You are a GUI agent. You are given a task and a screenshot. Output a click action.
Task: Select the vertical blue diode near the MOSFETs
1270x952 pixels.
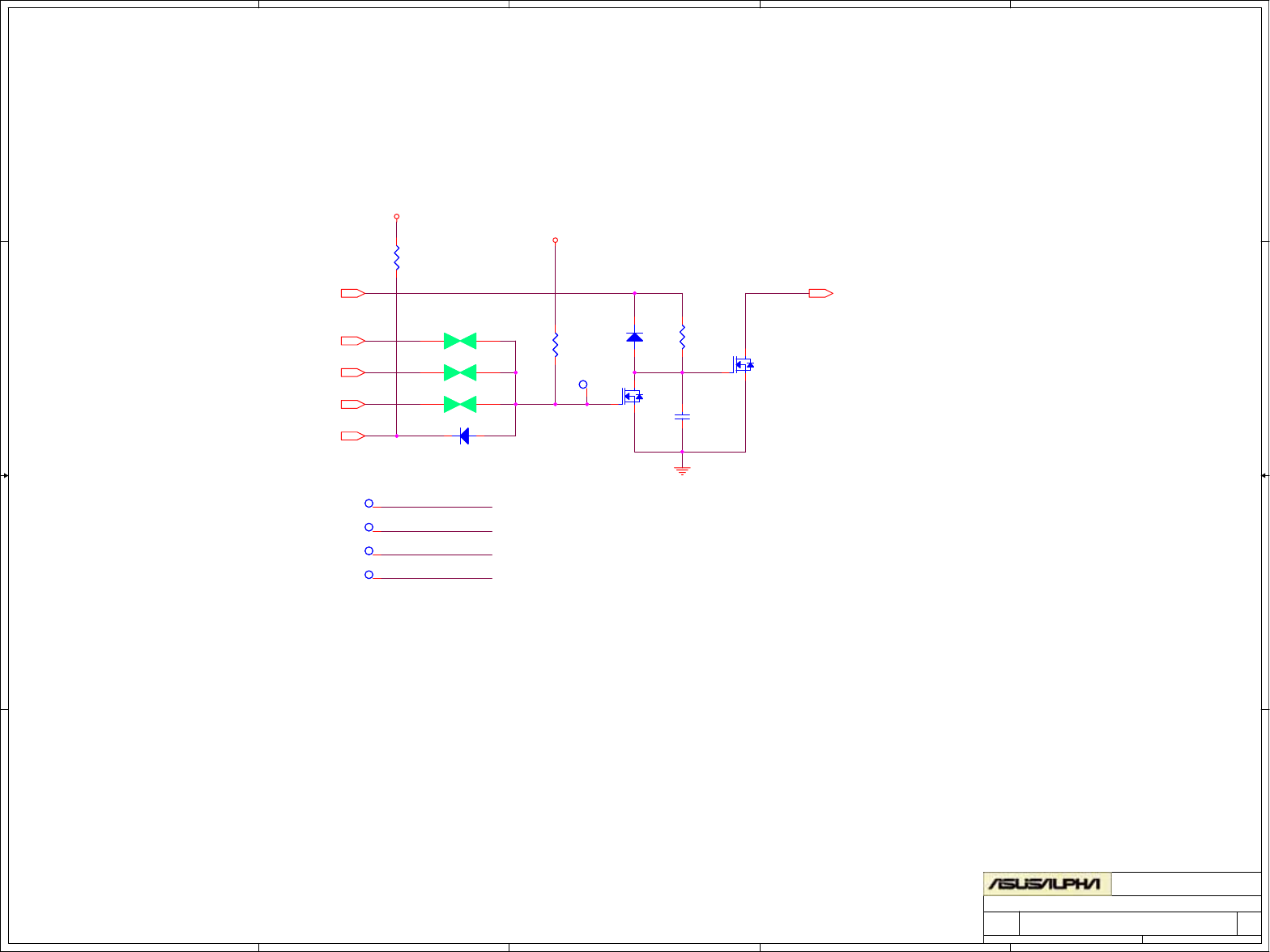click(x=635, y=336)
